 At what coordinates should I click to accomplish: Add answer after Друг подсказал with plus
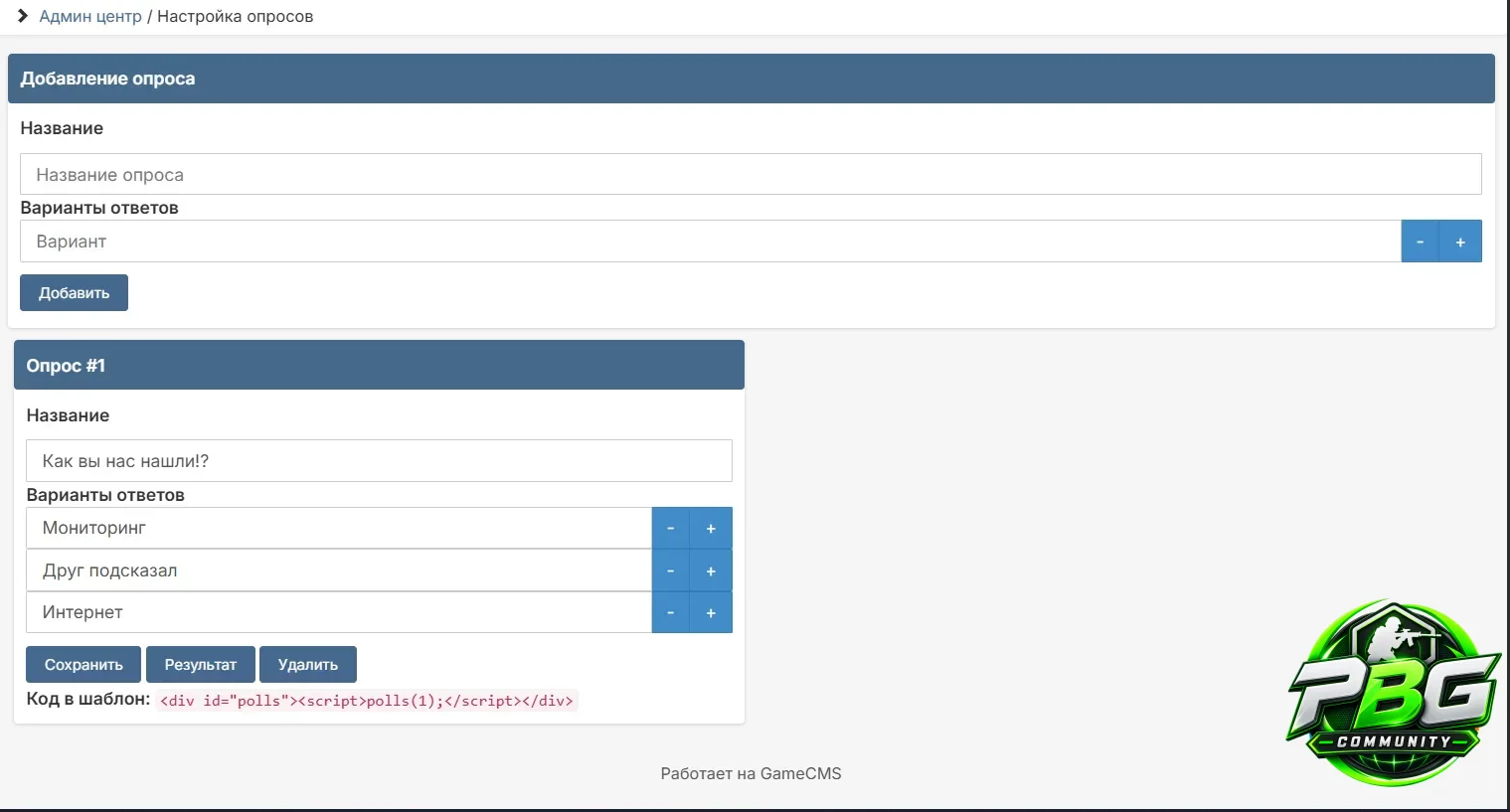click(x=711, y=570)
